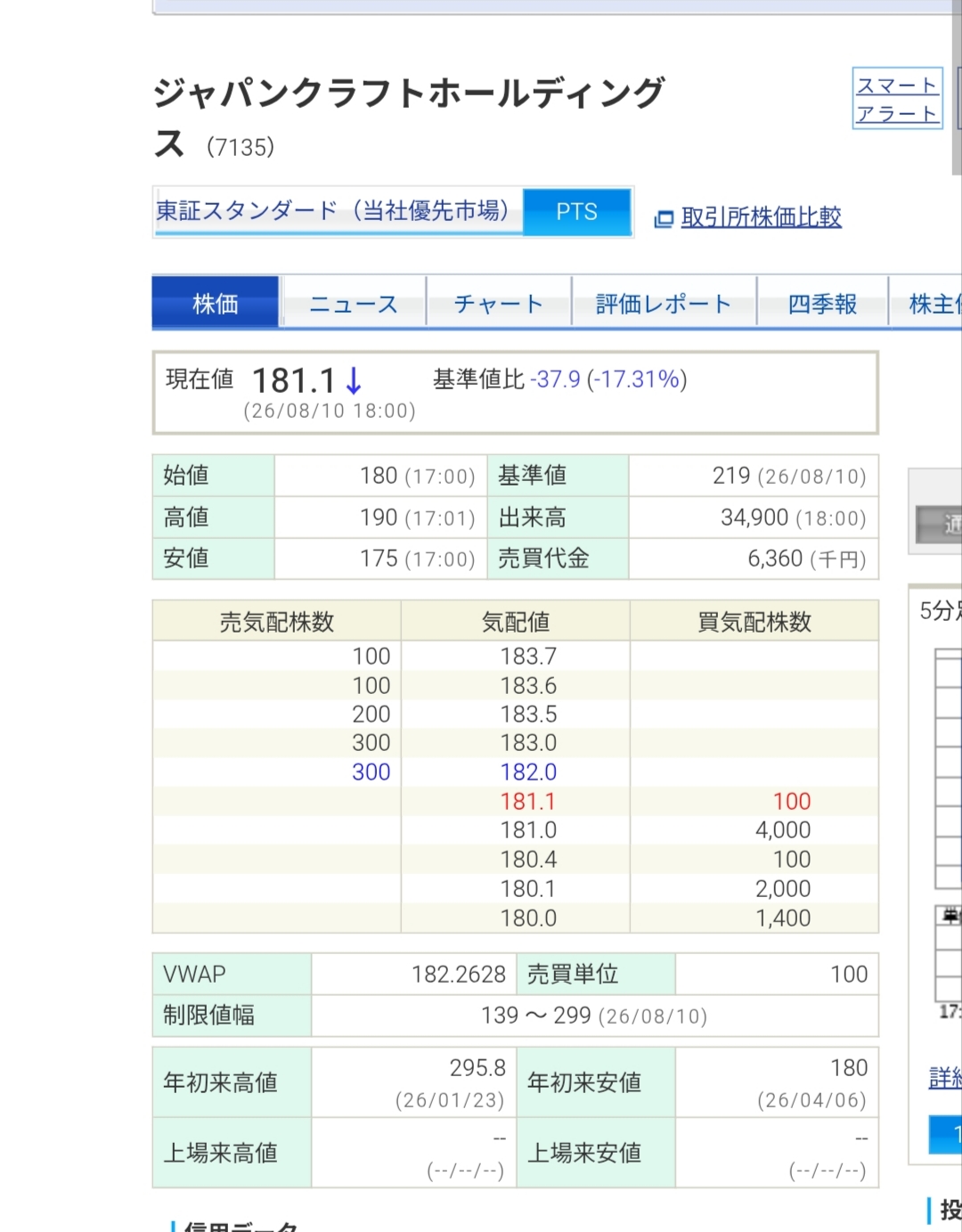Viewport: 962px width, 1232px height.
Task: Click the red bid quantity 100
Action: click(x=792, y=802)
